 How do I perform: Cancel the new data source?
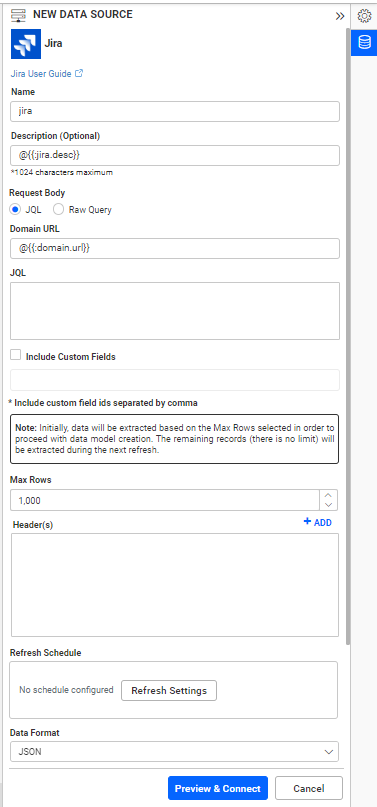click(x=309, y=788)
